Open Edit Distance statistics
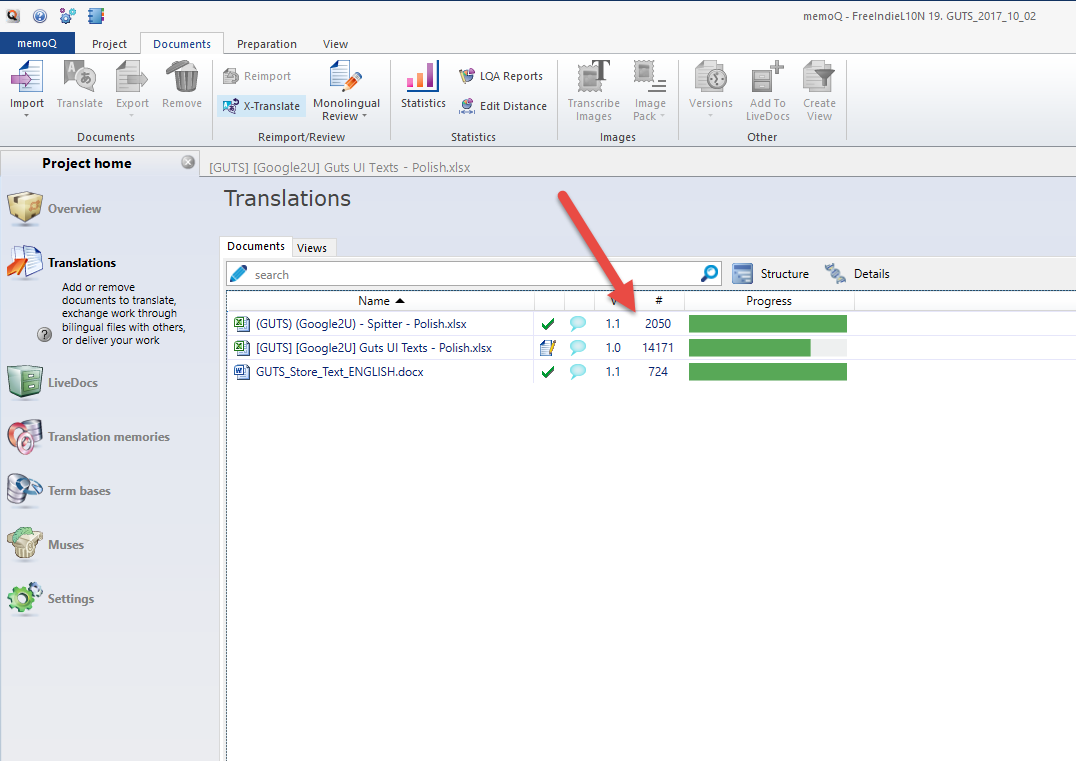The width and height of the screenshot is (1076, 761). [503, 106]
